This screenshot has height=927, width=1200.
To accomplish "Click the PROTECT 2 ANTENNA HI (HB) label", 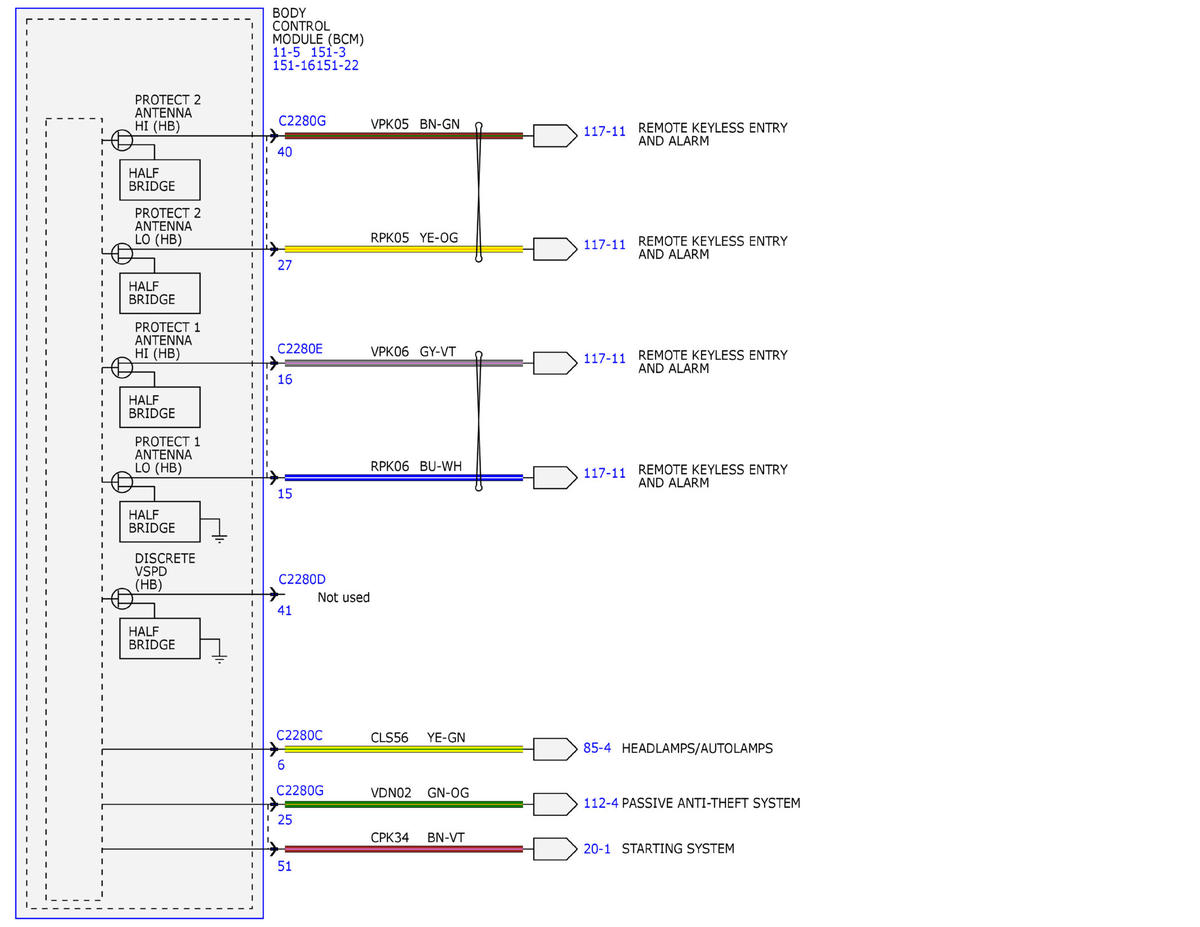I will tap(168, 113).
